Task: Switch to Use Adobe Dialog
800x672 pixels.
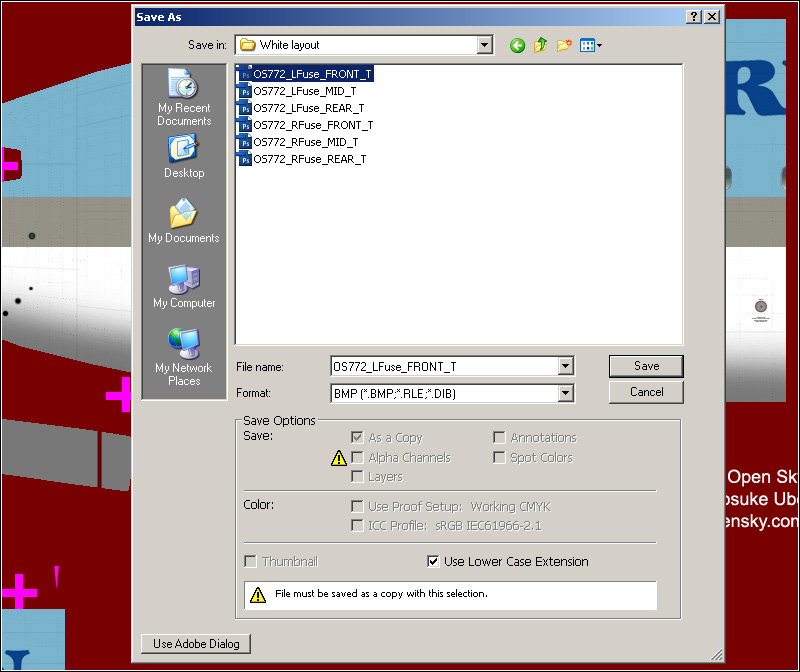Action: (x=196, y=644)
